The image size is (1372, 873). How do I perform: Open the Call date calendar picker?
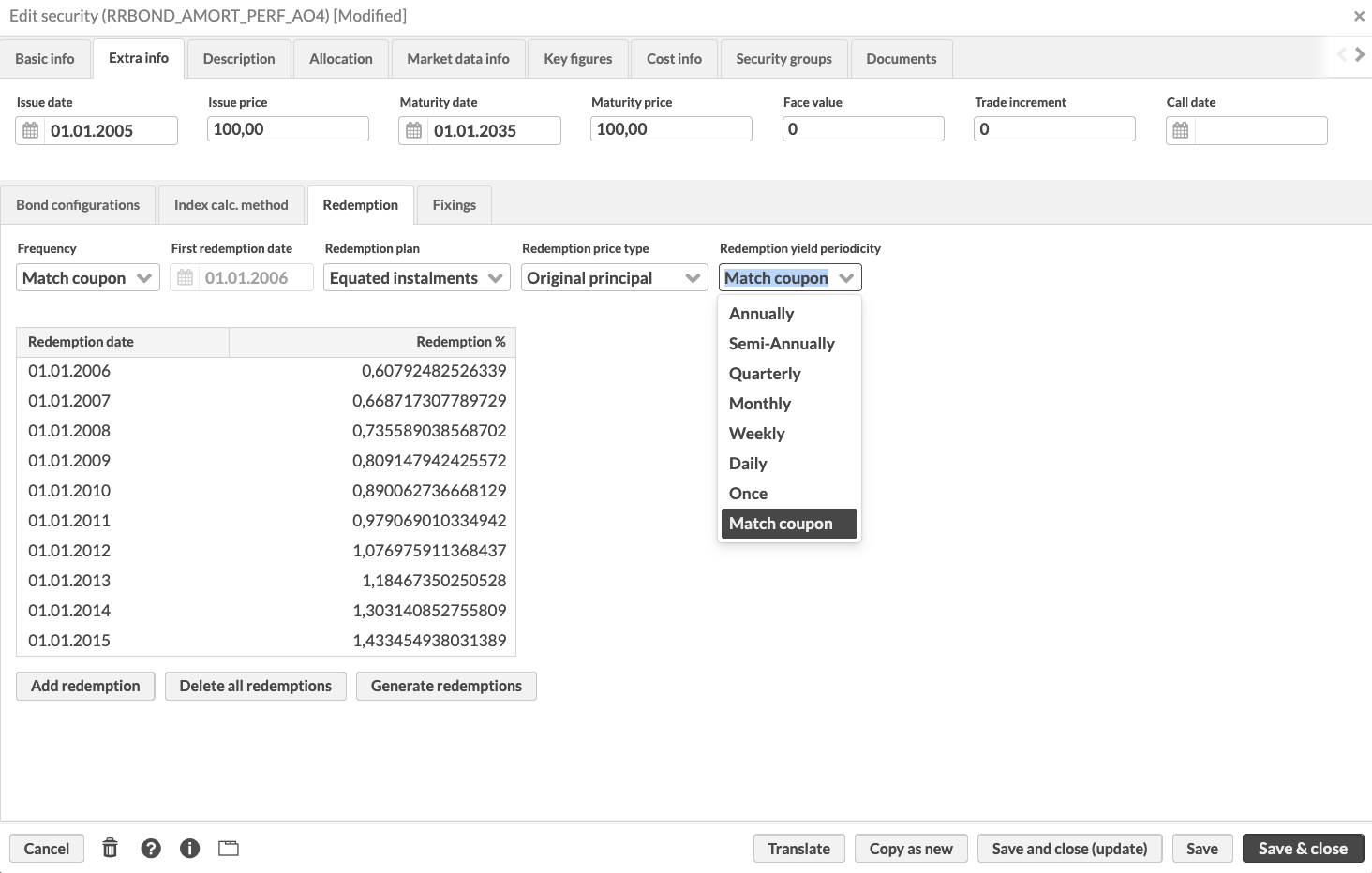point(1181,130)
